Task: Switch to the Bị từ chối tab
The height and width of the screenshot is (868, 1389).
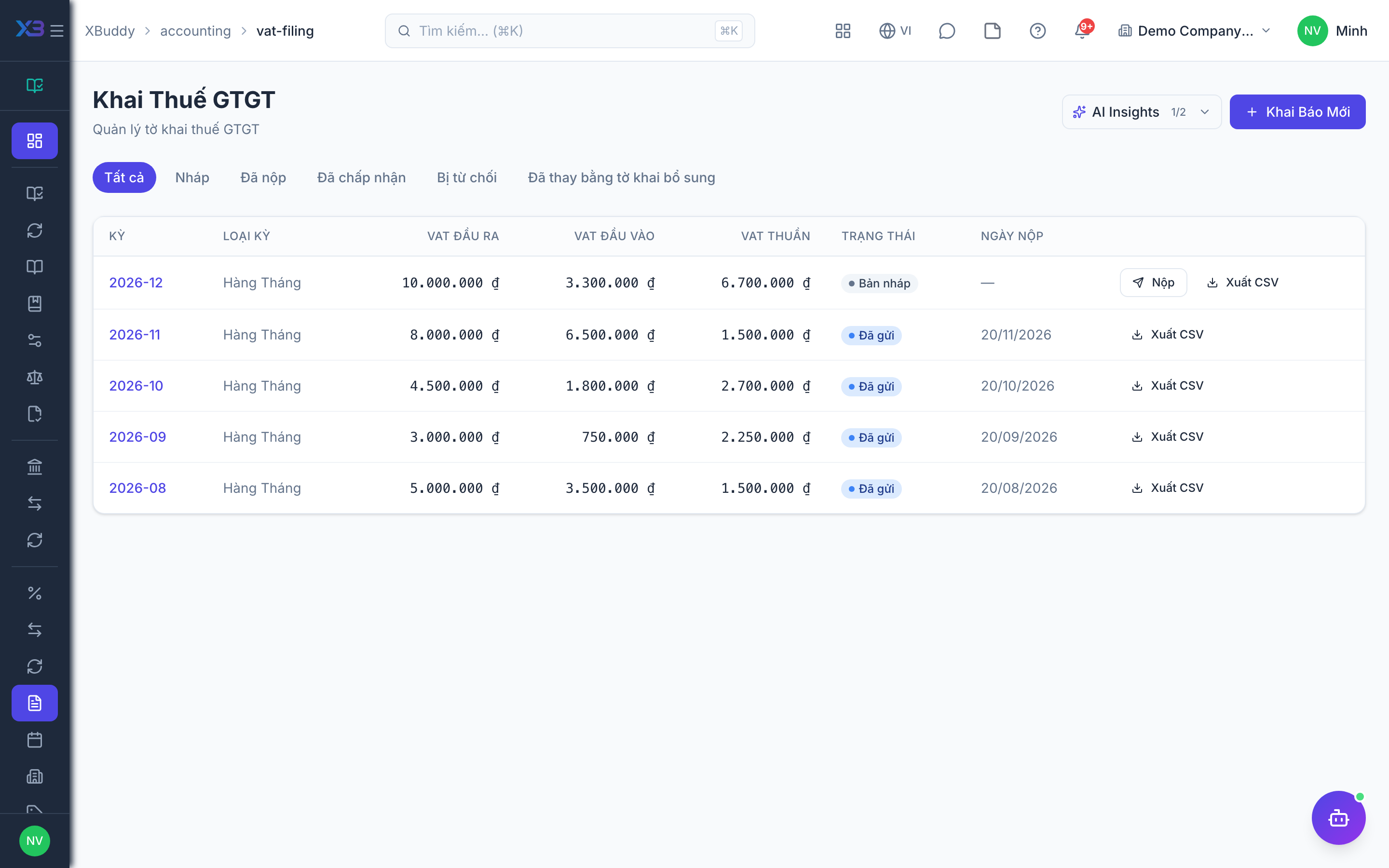Action: tap(467, 177)
